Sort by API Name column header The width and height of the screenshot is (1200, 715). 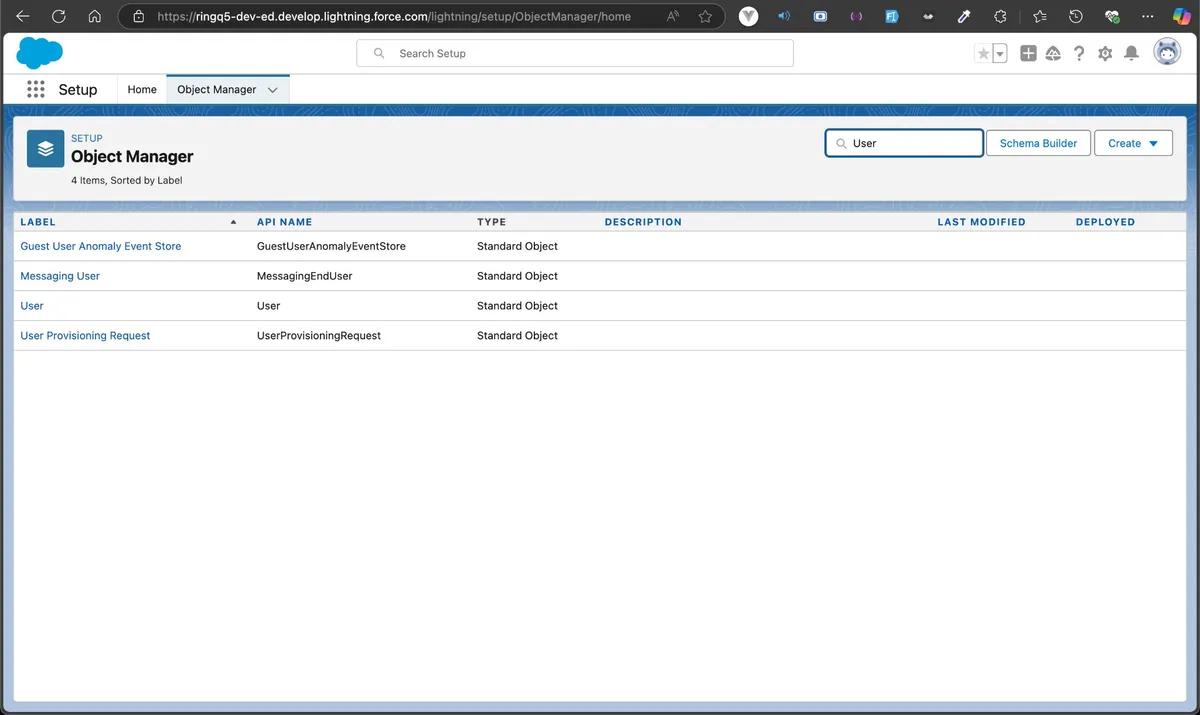coord(284,222)
